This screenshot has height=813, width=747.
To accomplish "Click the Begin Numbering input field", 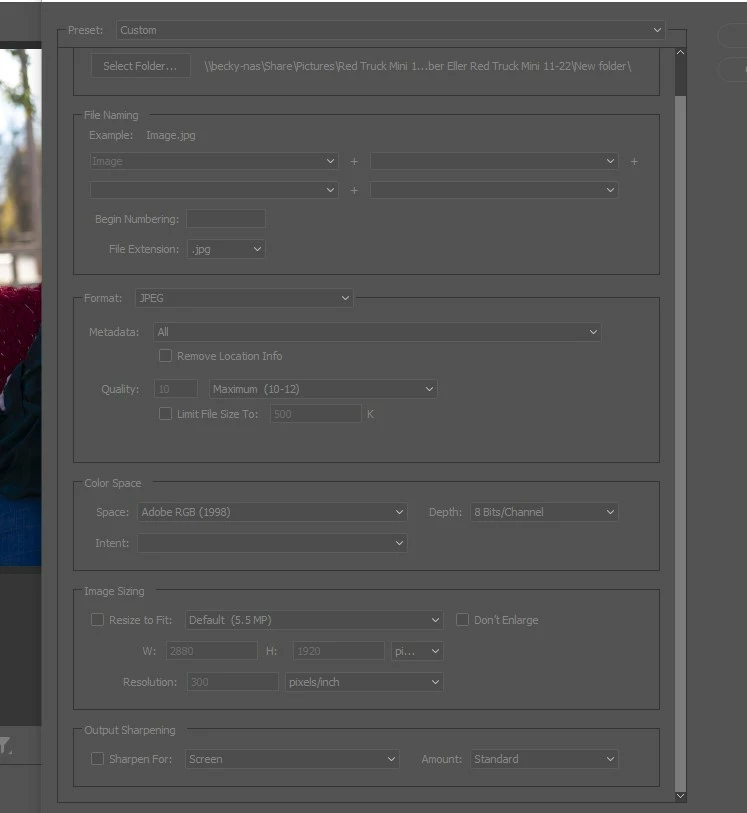I will pyautogui.click(x=226, y=219).
